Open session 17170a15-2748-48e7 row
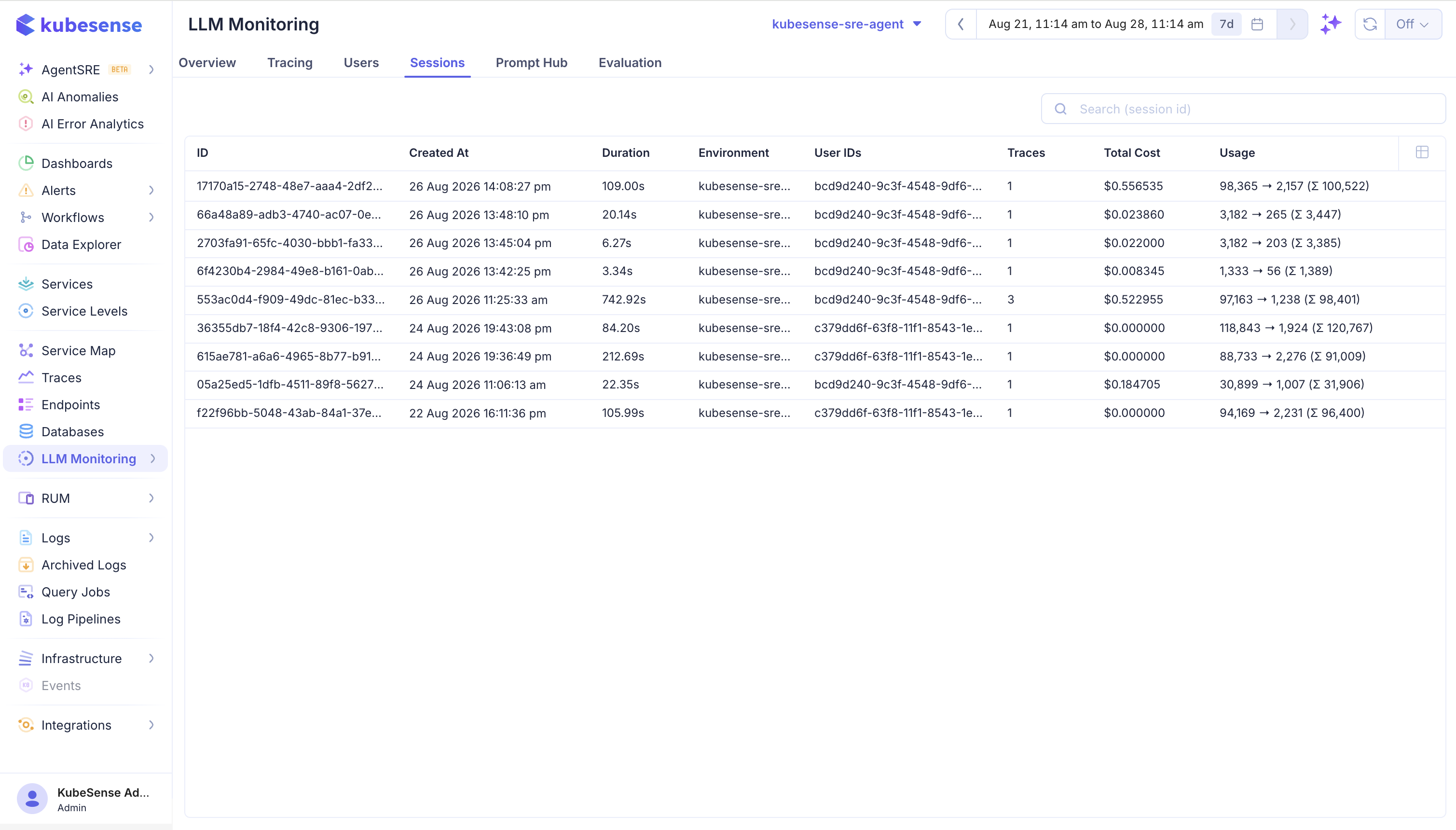This screenshot has width=1456, height=830. click(815, 186)
